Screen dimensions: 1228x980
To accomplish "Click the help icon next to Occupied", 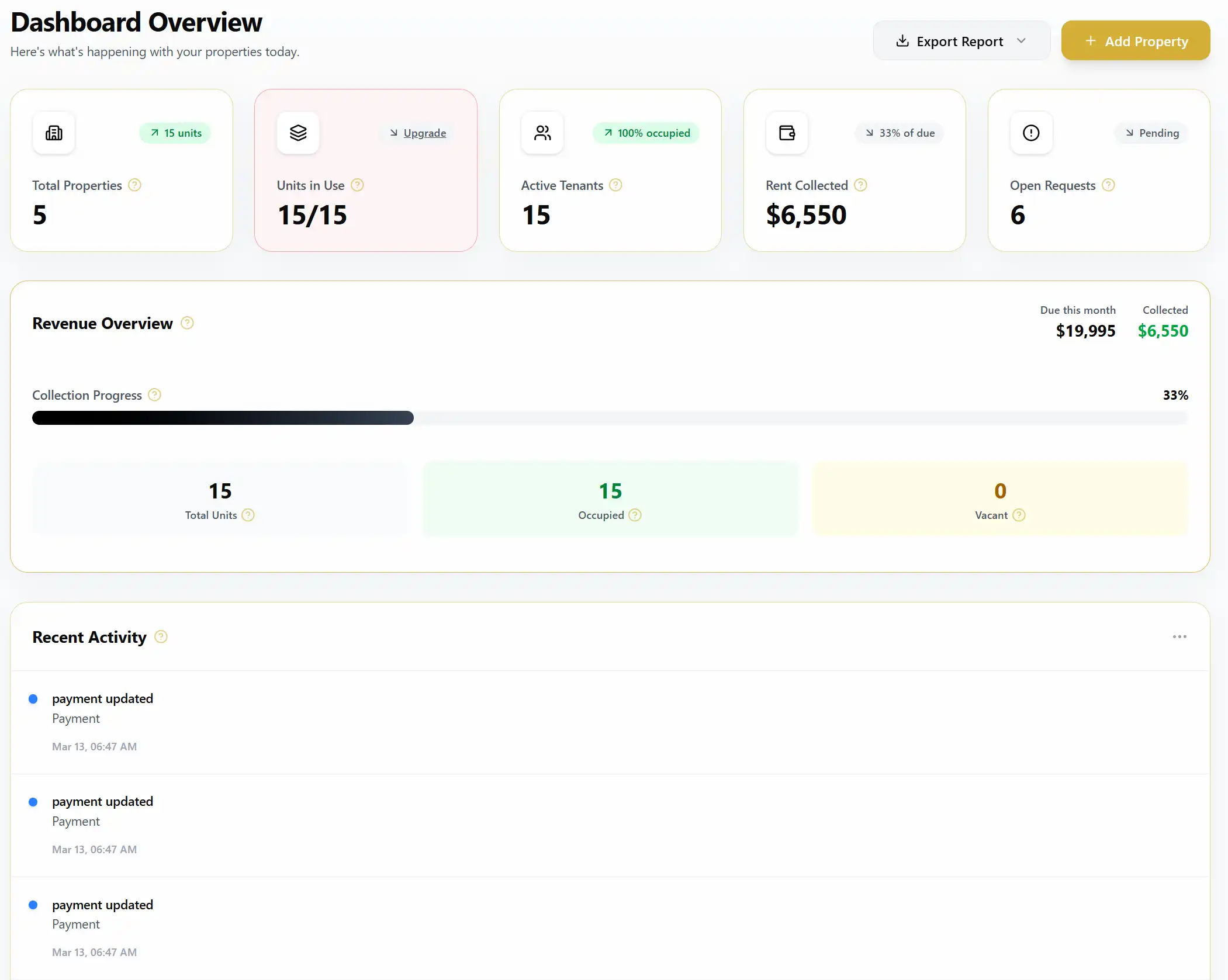I will click(x=635, y=515).
